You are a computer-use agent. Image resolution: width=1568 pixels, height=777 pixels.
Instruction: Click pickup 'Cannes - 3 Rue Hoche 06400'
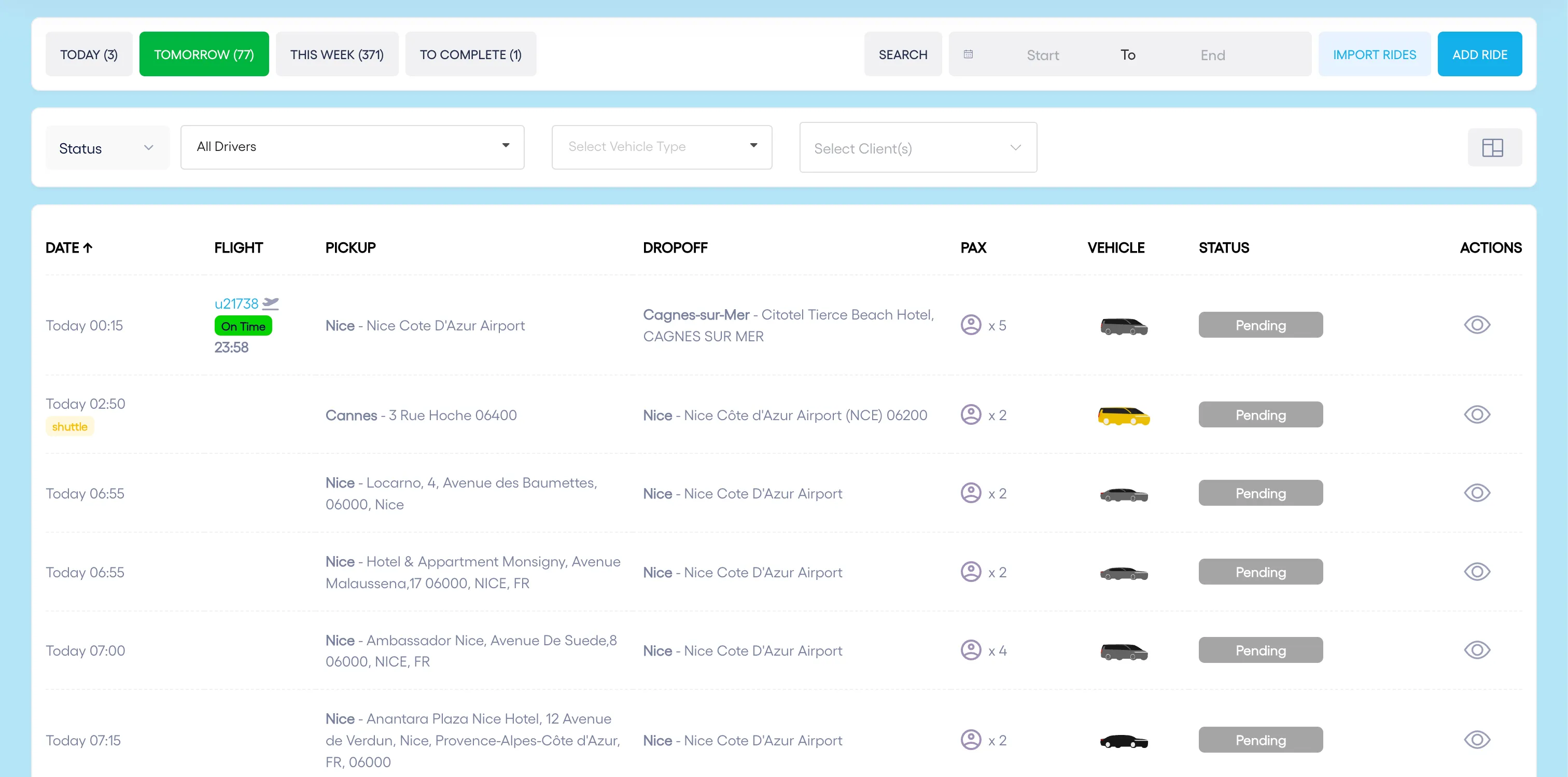(x=421, y=414)
